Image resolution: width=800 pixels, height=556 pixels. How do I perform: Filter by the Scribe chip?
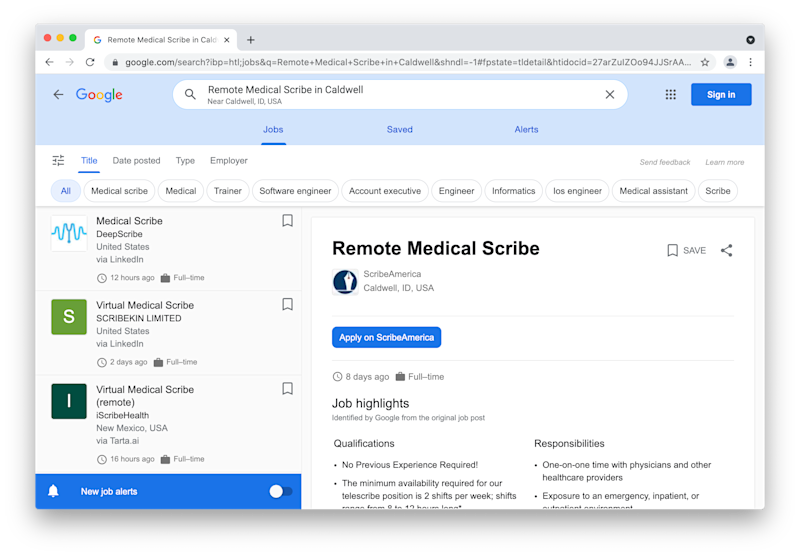click(x=717, y=191)
